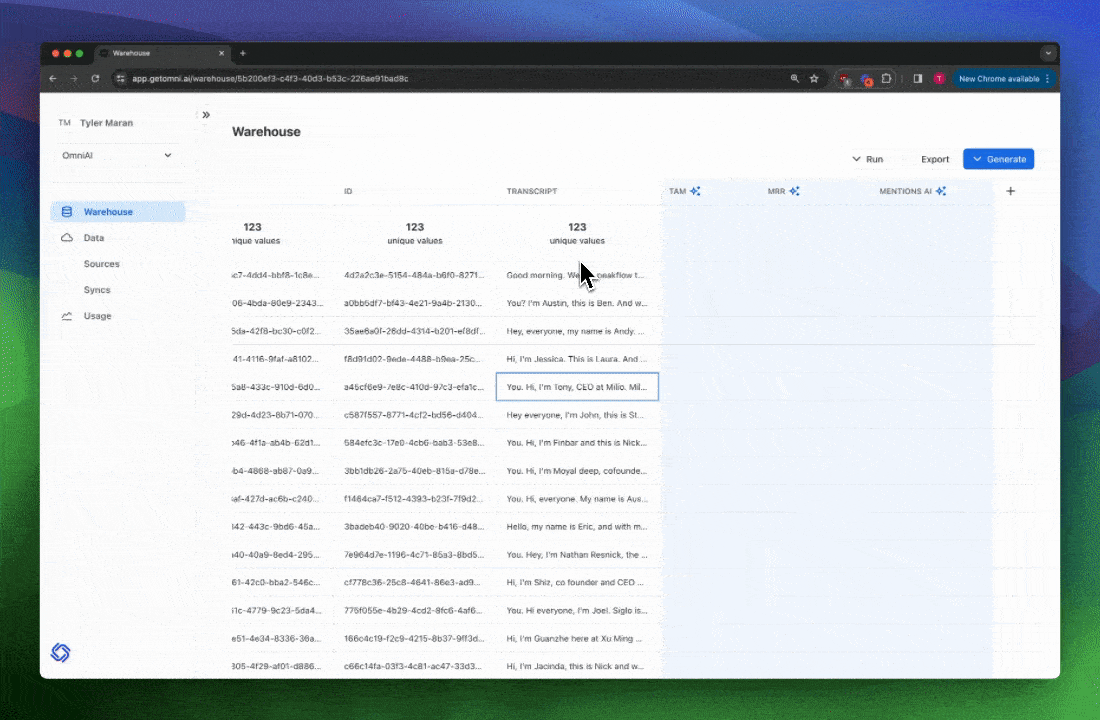
Task: Click the sparkle icon beside MRR column
Action: click(794, 191)
